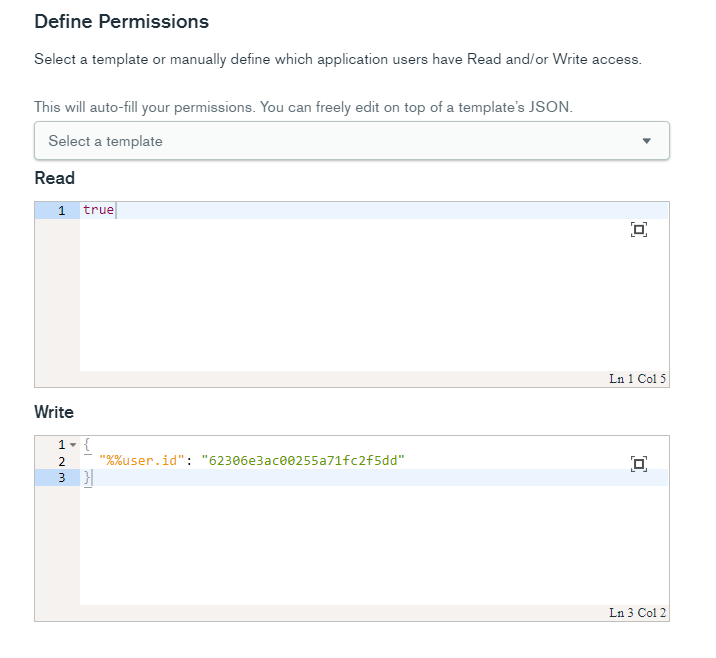Expand the Read editor to fullscreen
716x658 pixels.
[x=639, y=230]
